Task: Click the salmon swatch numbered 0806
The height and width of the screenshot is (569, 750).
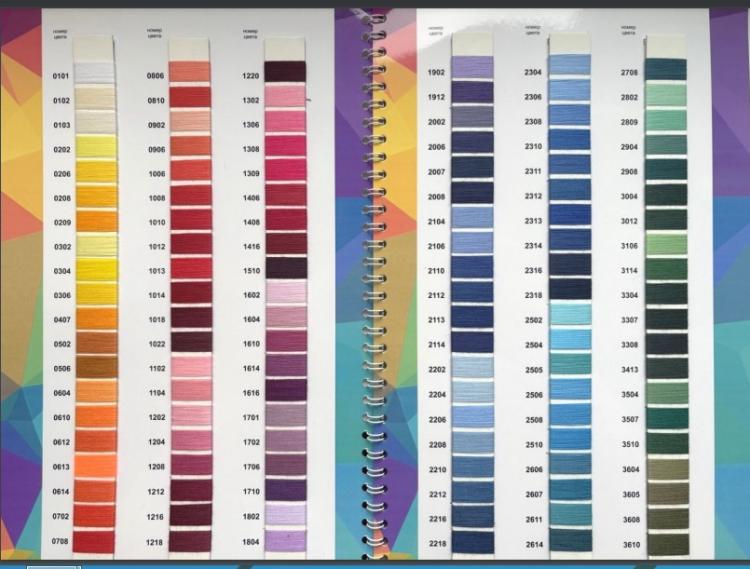Action: [x=189, y=72]
